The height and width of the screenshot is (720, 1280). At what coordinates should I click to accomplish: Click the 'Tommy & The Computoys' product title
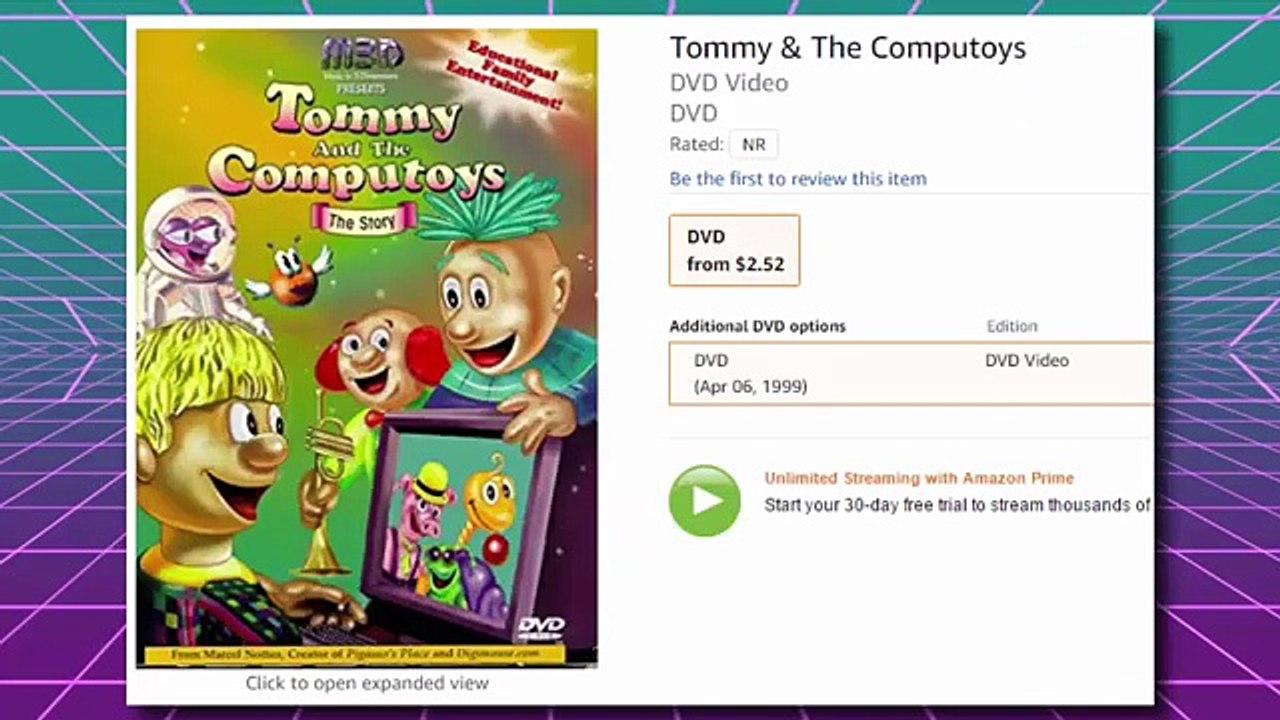click(847, 48)
